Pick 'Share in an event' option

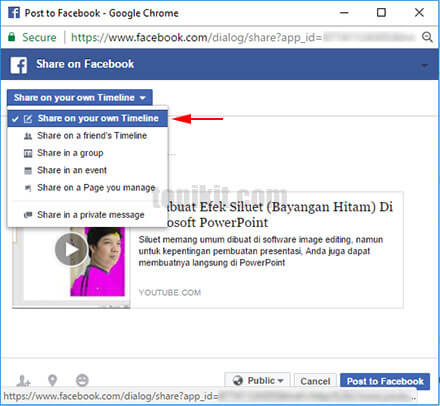coord(87,170)
